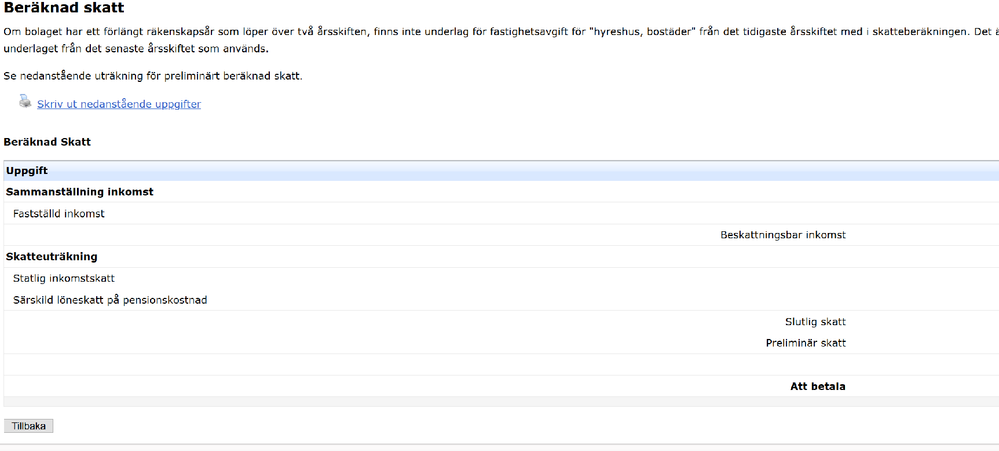Click the 'Skatteuträkning' section heading
The height and width of the screenshot is (451, 999).
click(51, 256)
